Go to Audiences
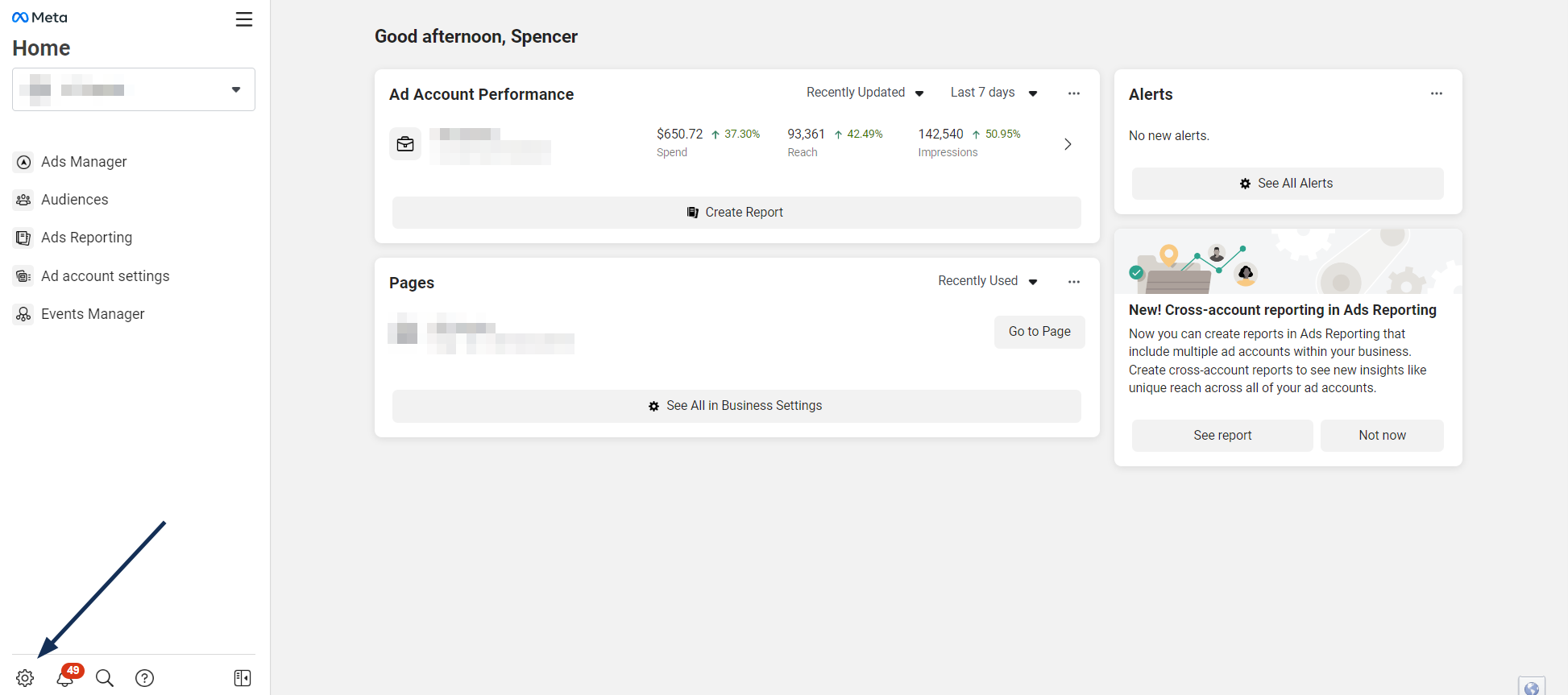Viewport: 1568px width, 695px height. (x=74, y=200)
